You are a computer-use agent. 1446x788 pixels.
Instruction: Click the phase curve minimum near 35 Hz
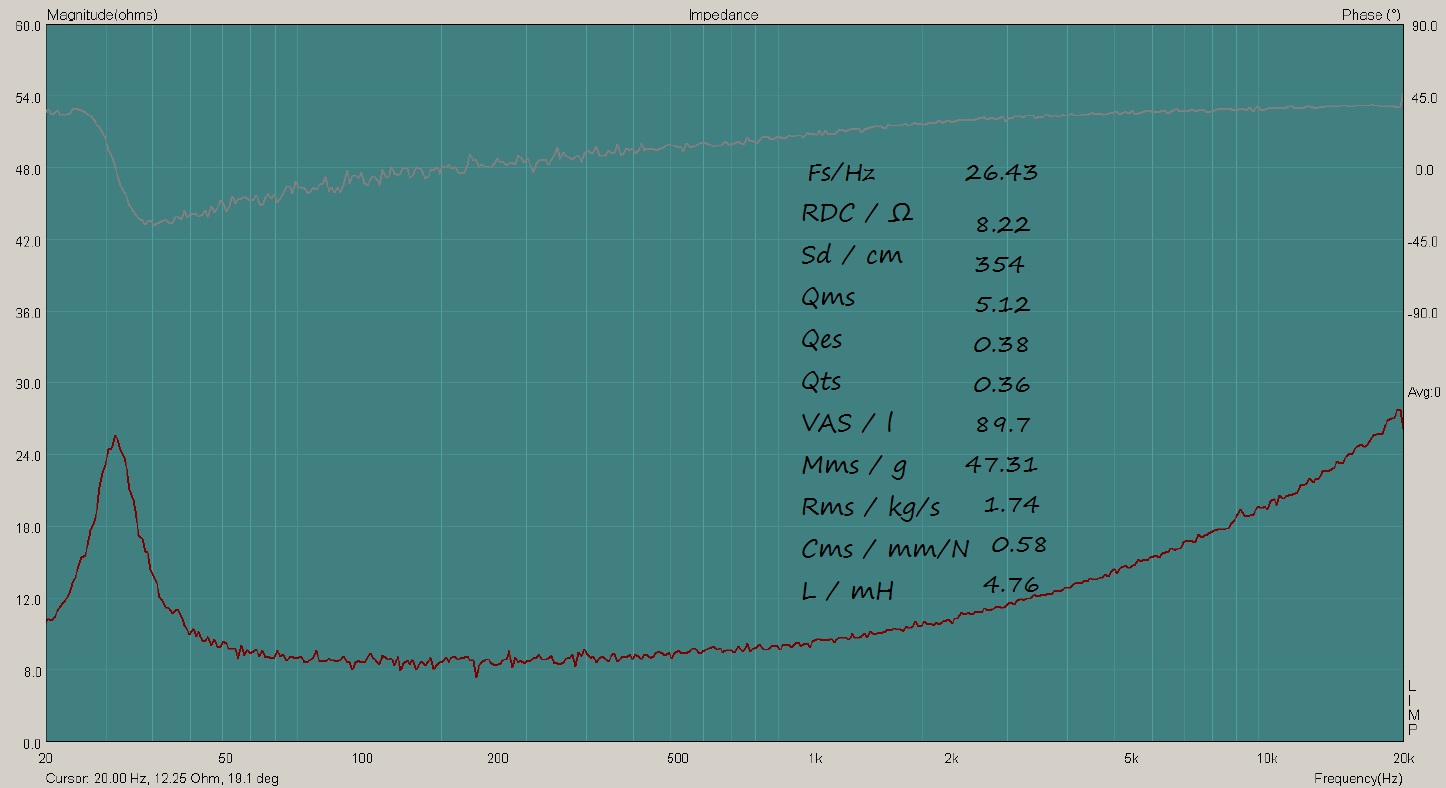point(153,223)
